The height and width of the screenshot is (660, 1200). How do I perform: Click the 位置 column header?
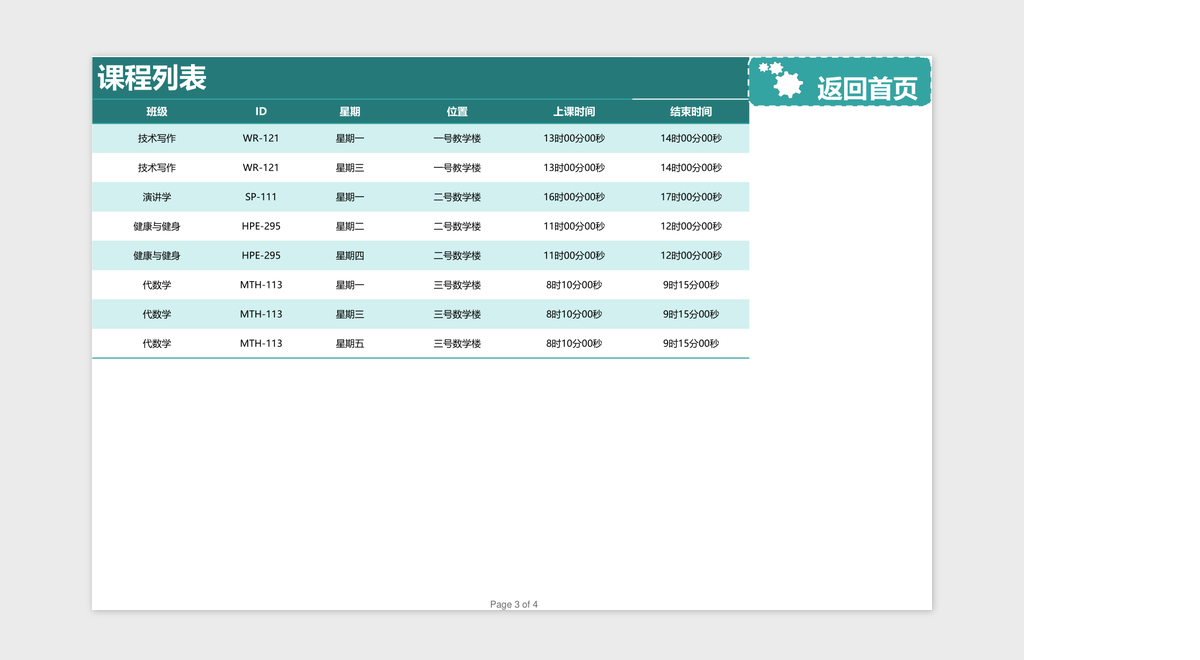pyautogui.click(x=457, y=112)
